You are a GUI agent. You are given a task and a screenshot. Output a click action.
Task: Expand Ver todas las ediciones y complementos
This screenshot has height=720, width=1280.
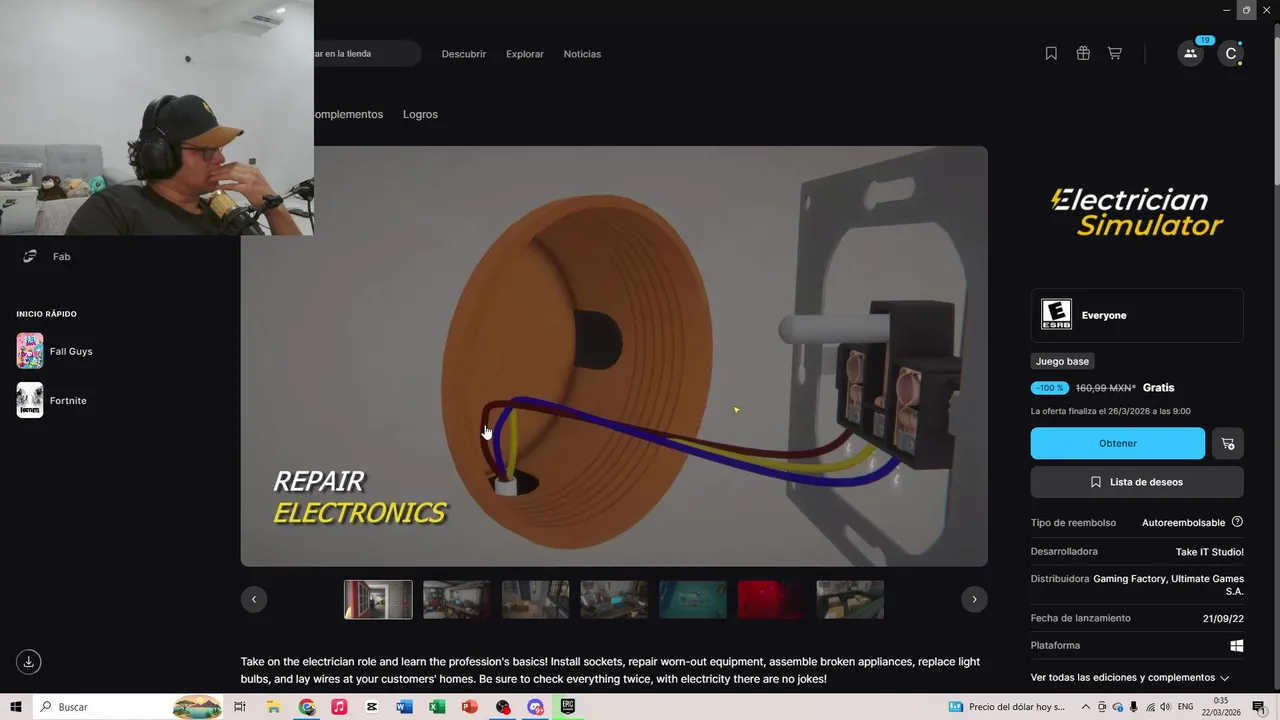1130,677
